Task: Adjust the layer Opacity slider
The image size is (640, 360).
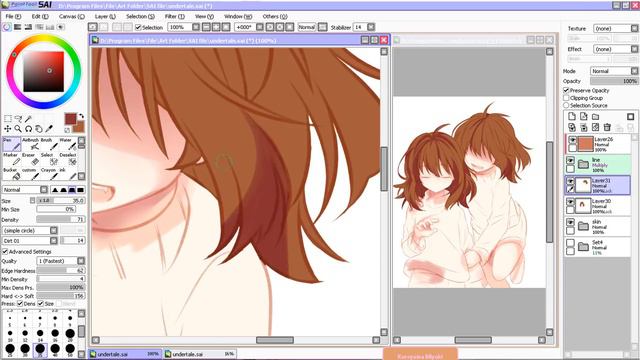Action: coord(614,81)
